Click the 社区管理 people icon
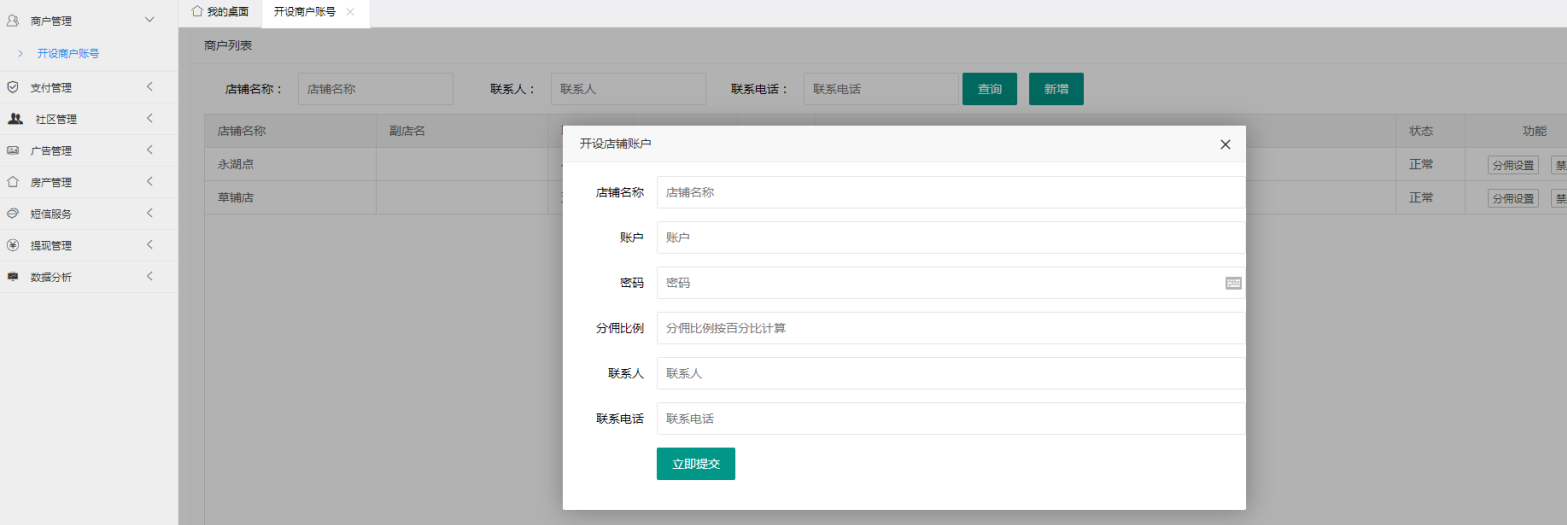This screenshot has width=1567, height=525. (x=15, y=119)
